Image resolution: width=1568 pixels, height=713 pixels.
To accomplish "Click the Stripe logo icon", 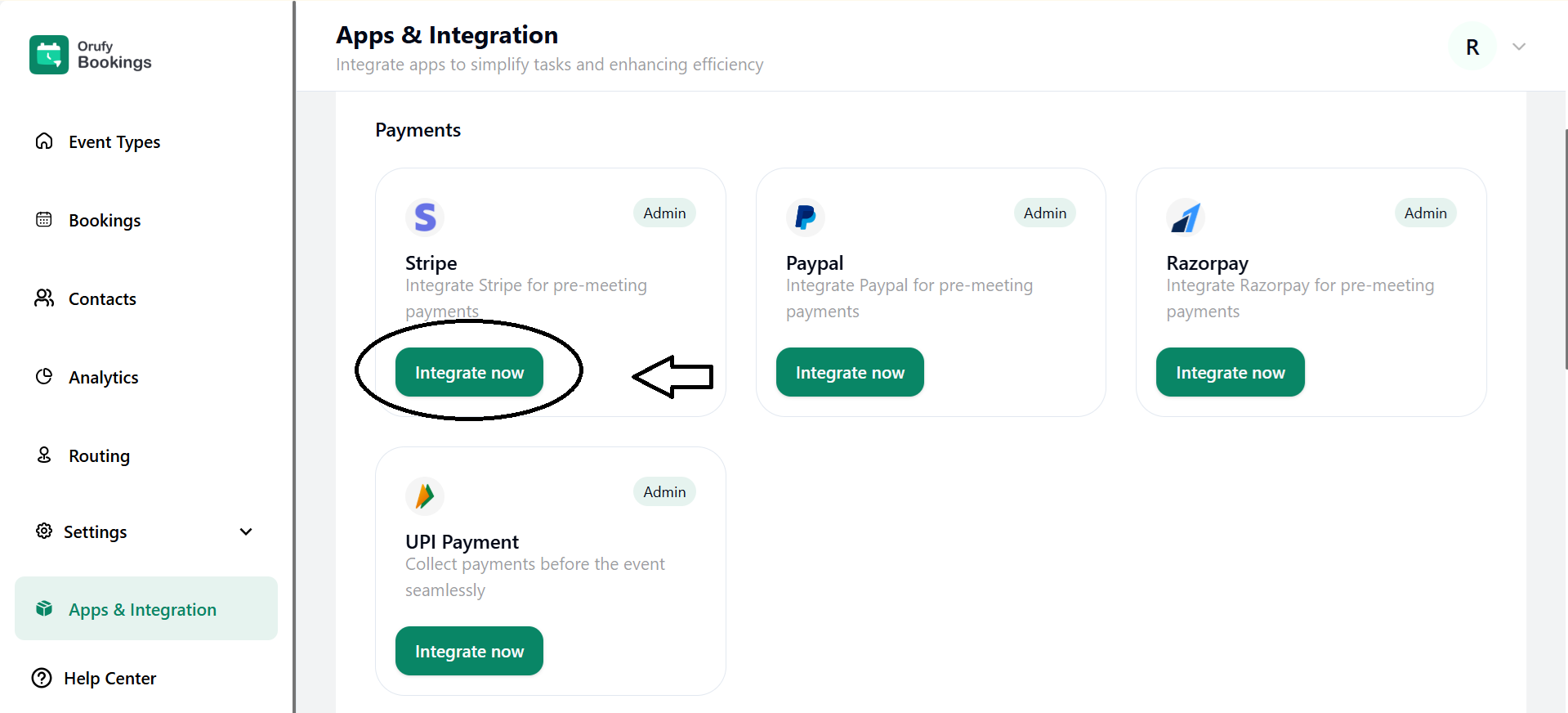I will pos(424,217).
